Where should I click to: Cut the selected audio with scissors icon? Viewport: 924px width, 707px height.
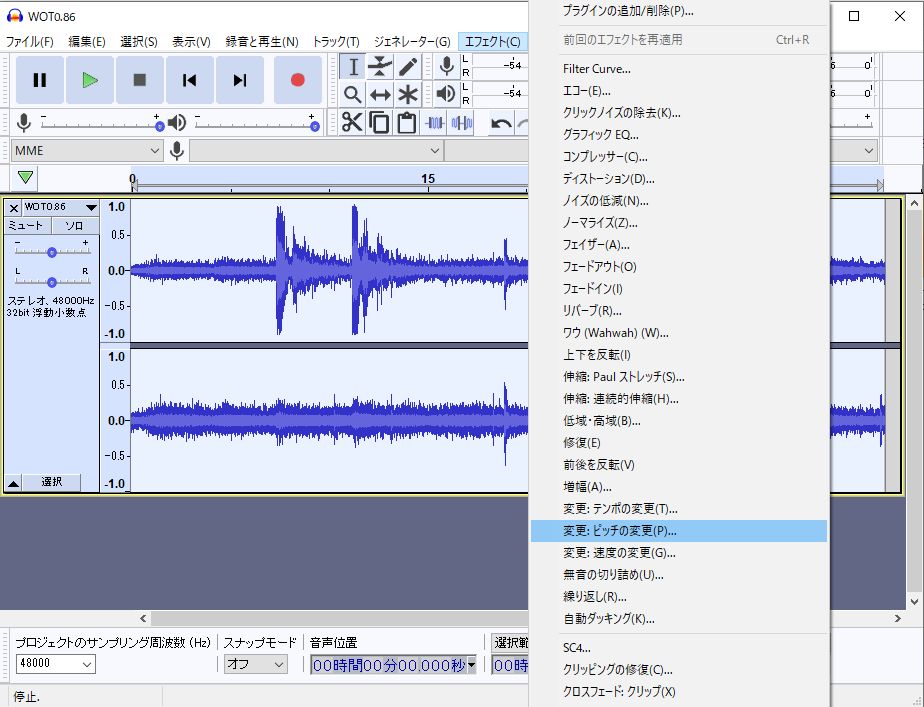click(x=352, y=122)
